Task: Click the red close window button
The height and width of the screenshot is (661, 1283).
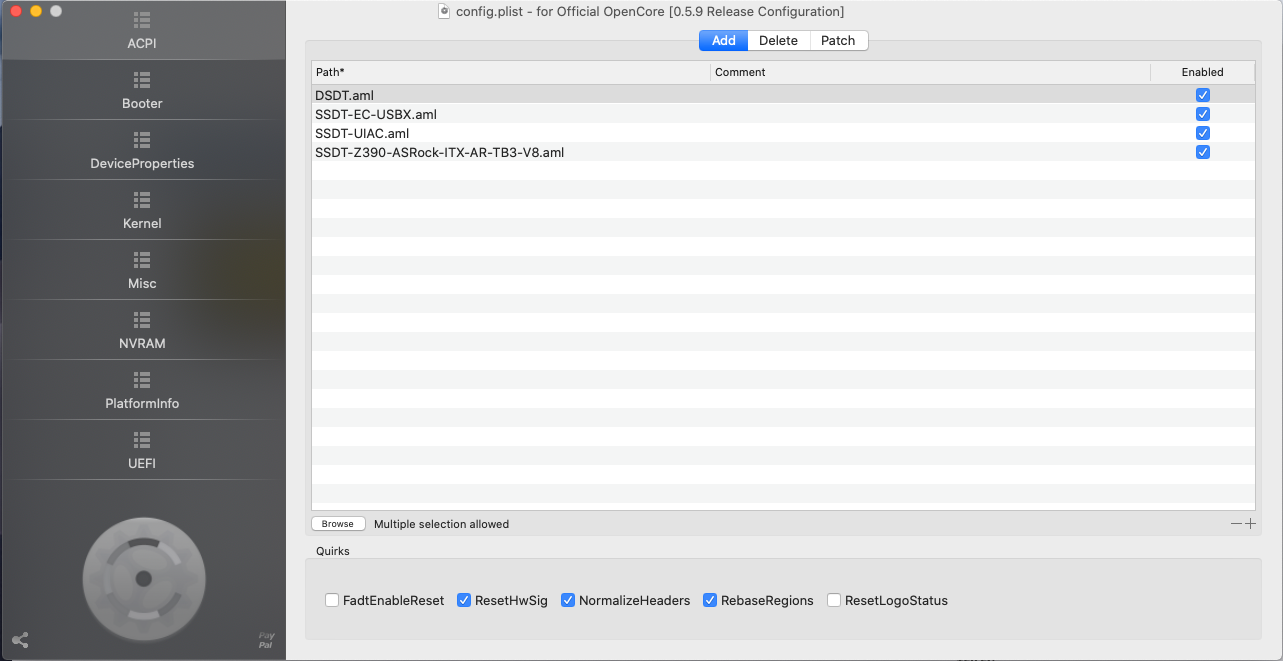Action: tap(16, 11)
